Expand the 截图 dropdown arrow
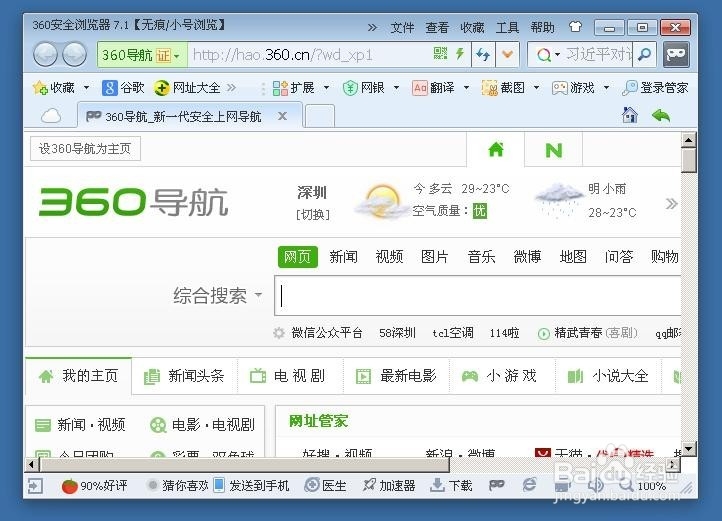 tap(536, 88)
